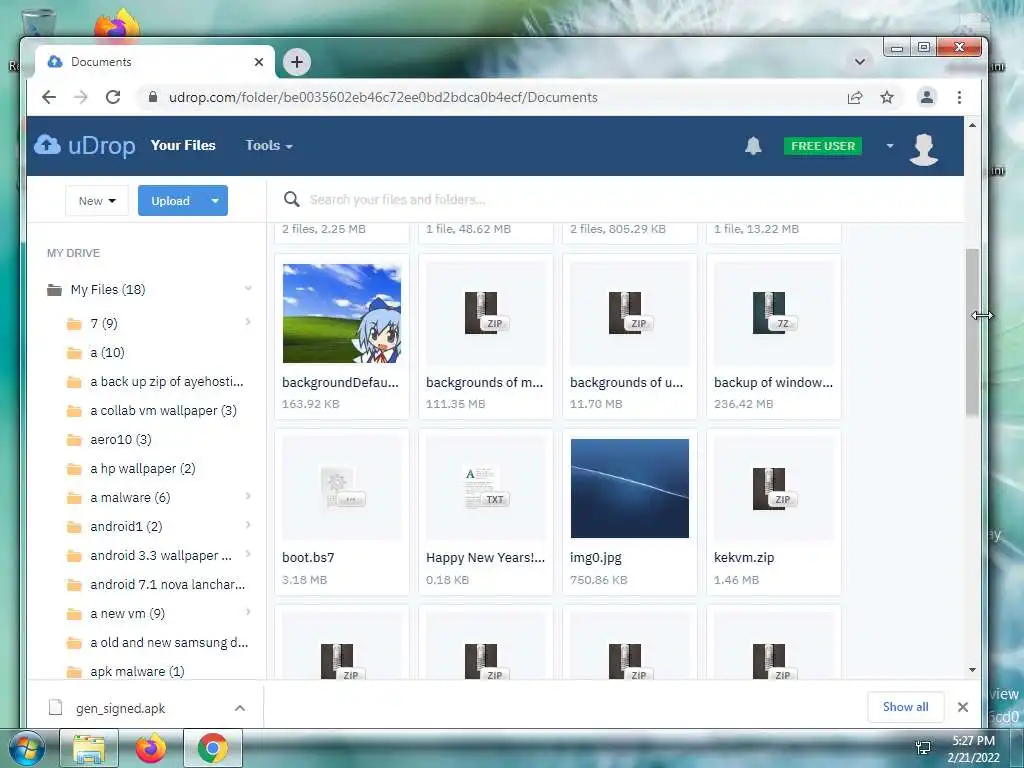Select the boot.bs7 file icon

(x=342, y=488)
